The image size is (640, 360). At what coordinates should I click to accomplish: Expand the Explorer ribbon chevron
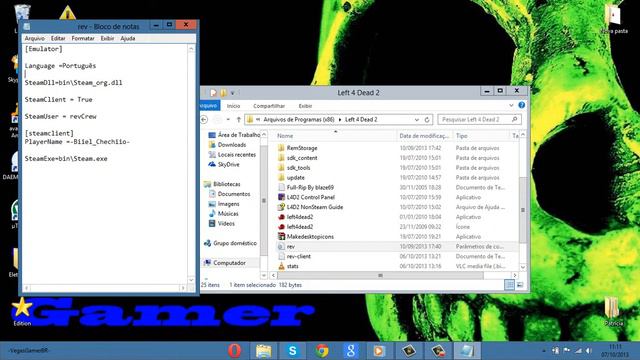pos(511,105)
